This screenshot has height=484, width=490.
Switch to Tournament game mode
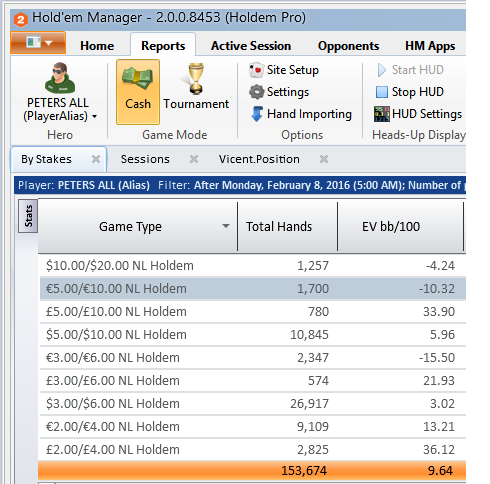[x=196, y=87]
